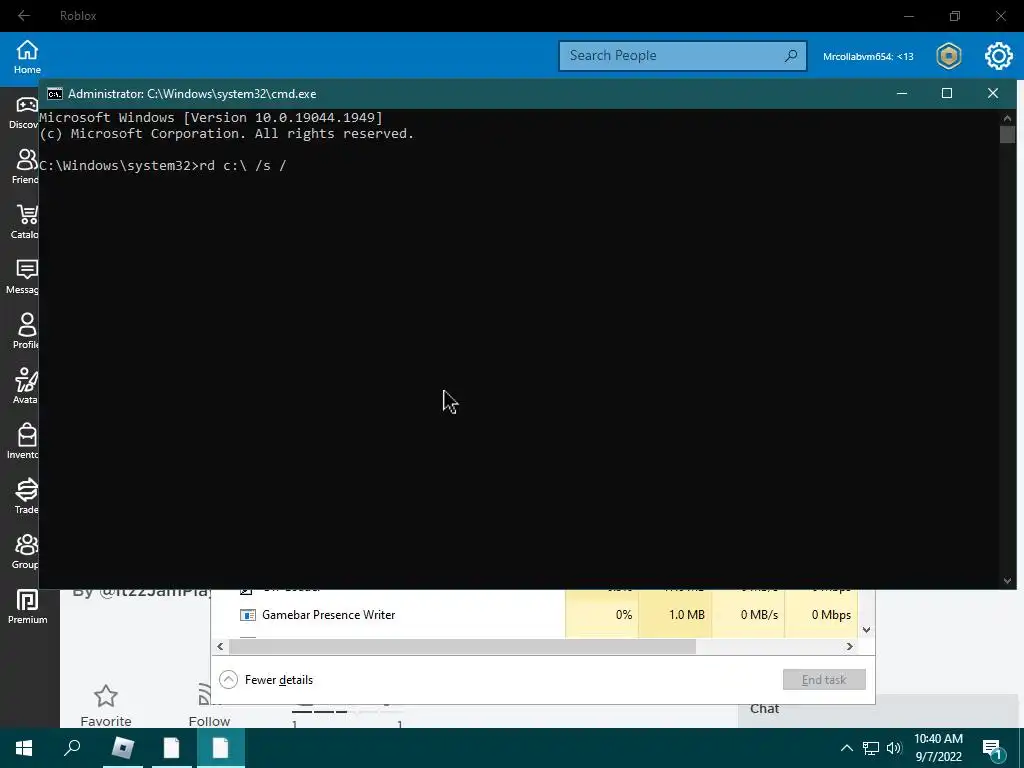The width and height of the screenshot is (1024, 768).
Task: Click the Follow feed icon
Action: pyautogui.click(x=204, y=695)
